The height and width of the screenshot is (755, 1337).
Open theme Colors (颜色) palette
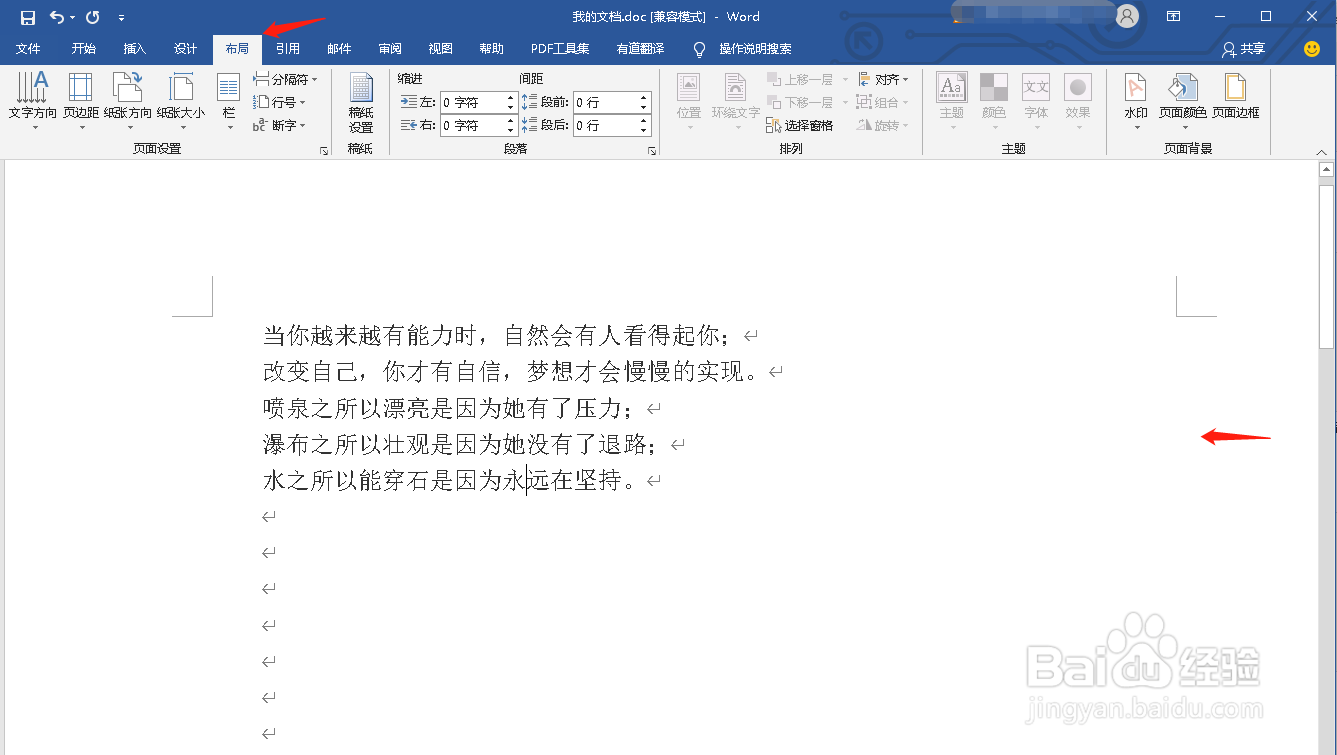pyautogui.click(x=994, y=101)
